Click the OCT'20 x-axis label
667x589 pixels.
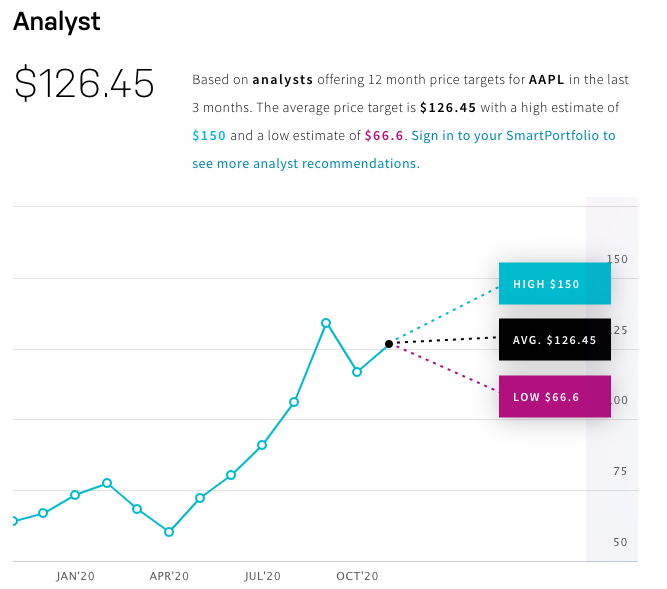[x=357, y=576]
